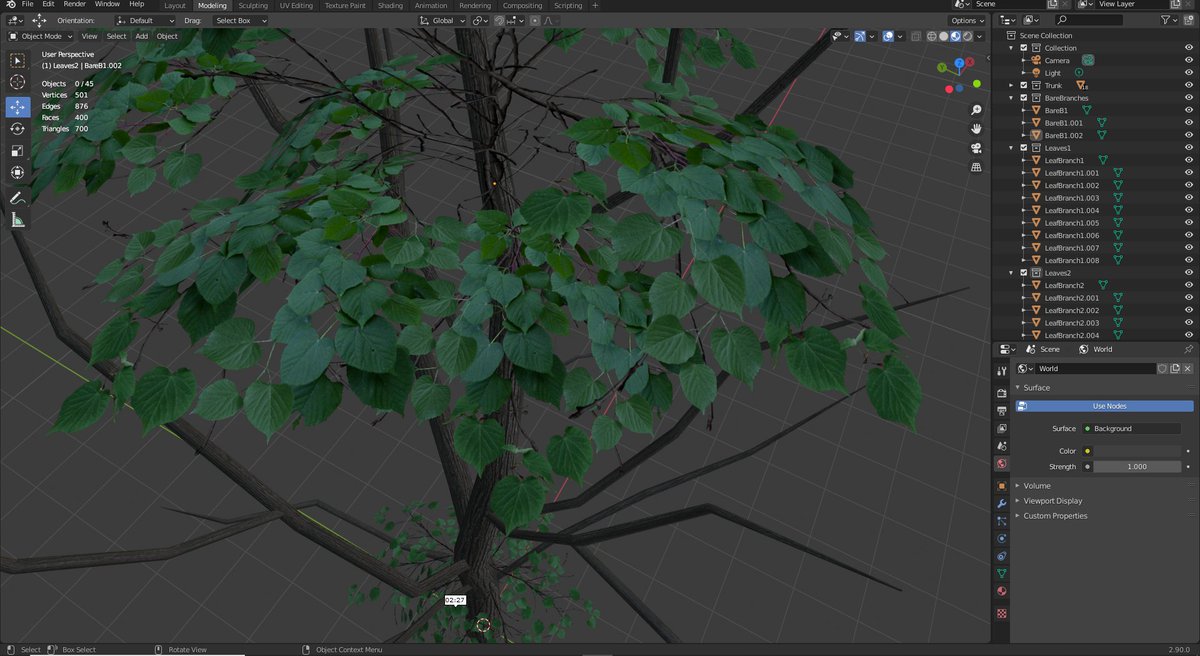Toggle X-ray mode in viewport header
This screenshot has width=1200, height=656.
(916, 36)
